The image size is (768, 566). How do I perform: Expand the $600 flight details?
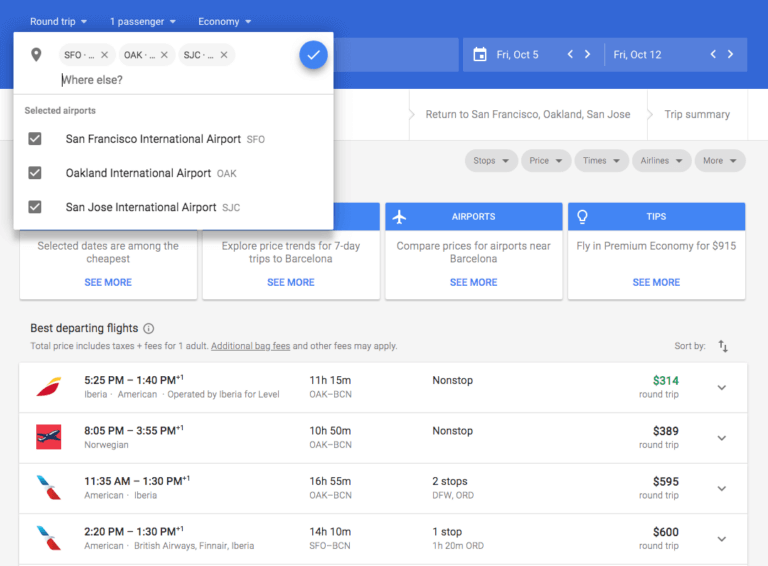click(x=721, y=539)
